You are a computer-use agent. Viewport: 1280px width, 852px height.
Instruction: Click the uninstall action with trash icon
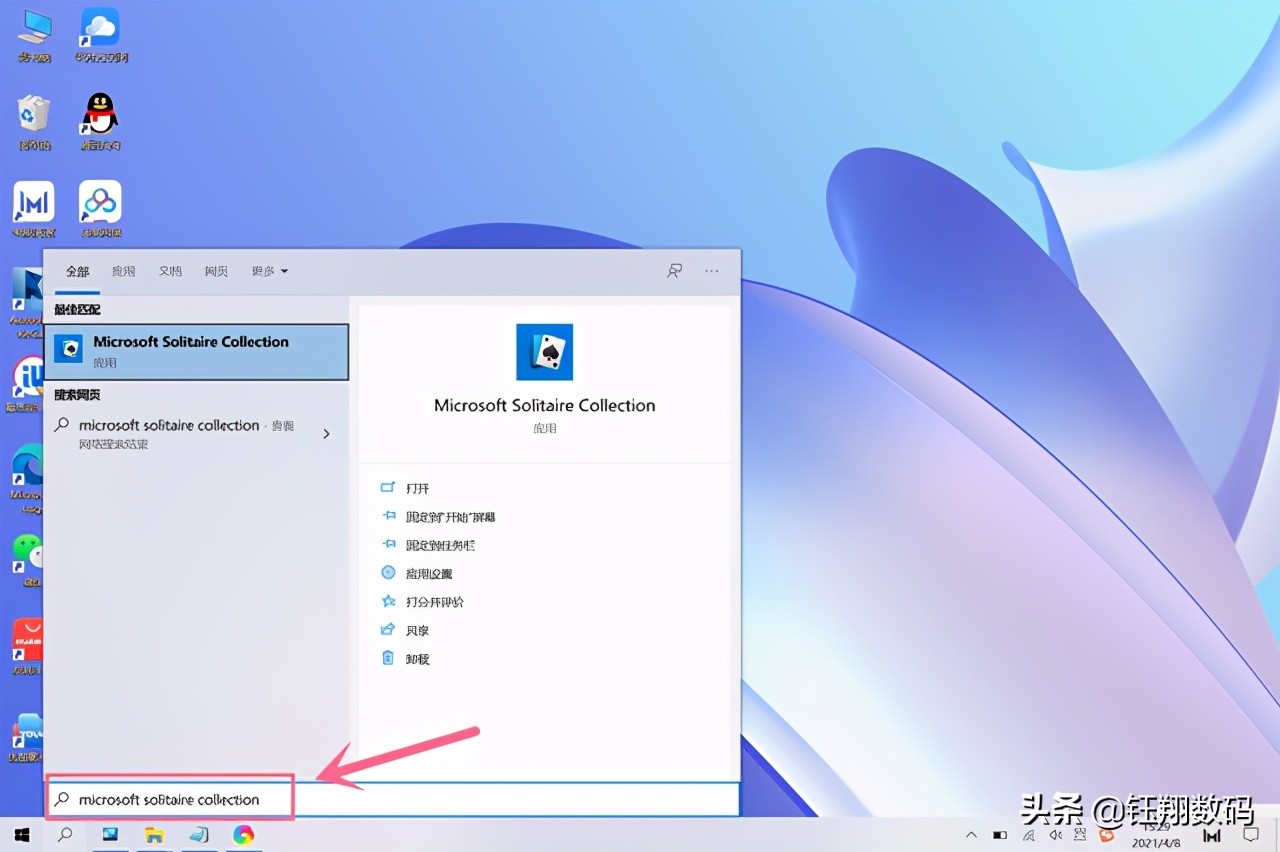click(x=405, y=659)
